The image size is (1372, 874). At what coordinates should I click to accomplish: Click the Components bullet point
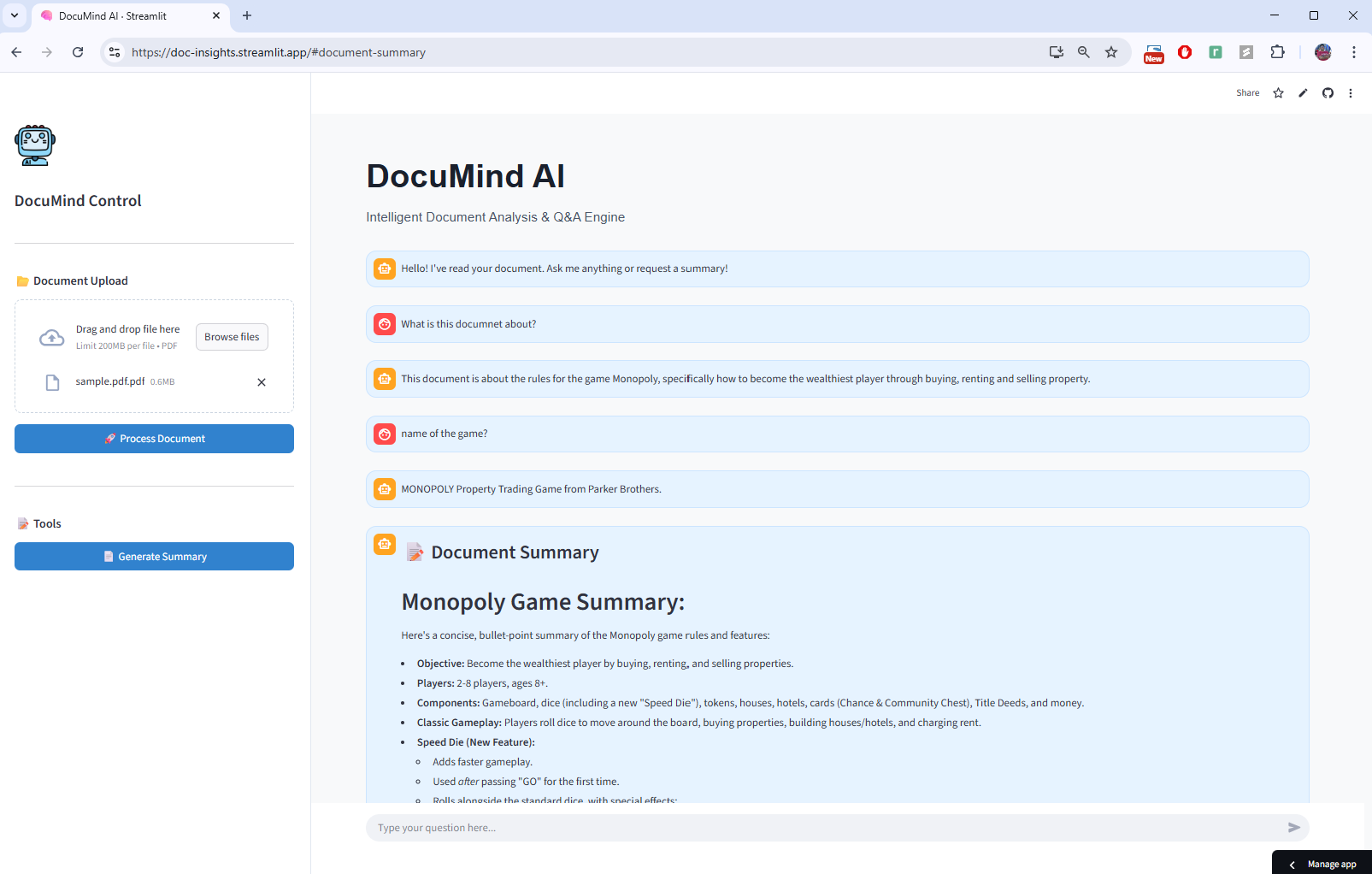pyautogui.click(x=751, y=703)
